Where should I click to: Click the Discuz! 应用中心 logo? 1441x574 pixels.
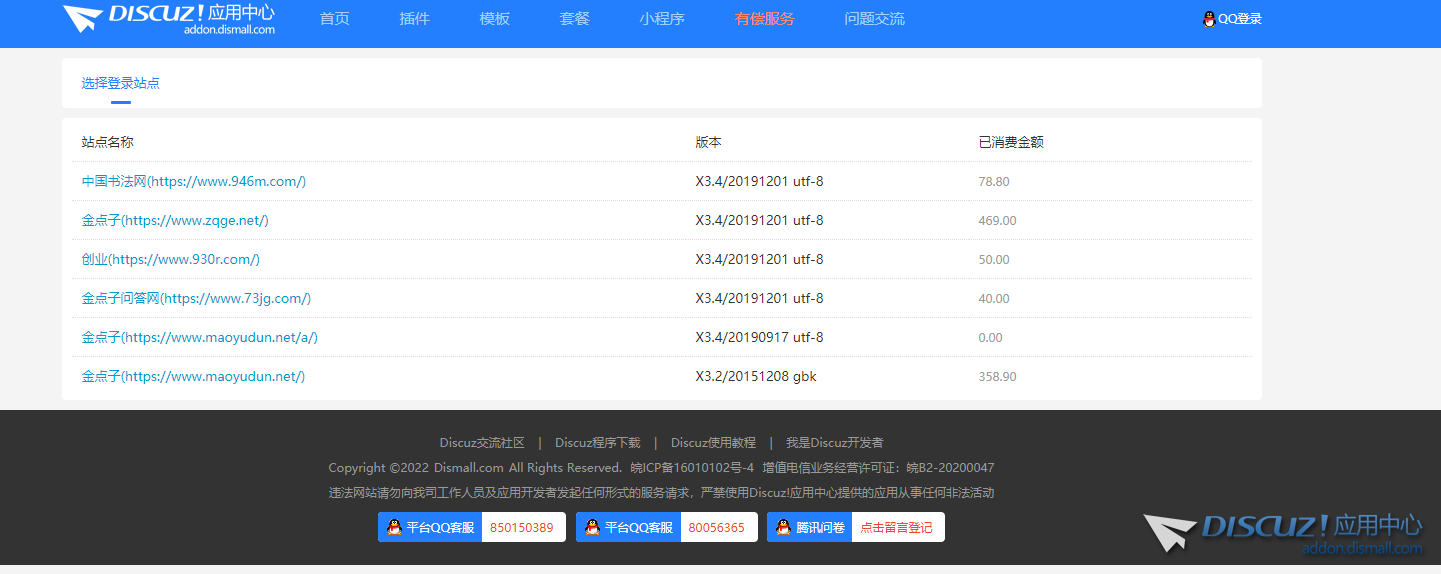point(168,18)
